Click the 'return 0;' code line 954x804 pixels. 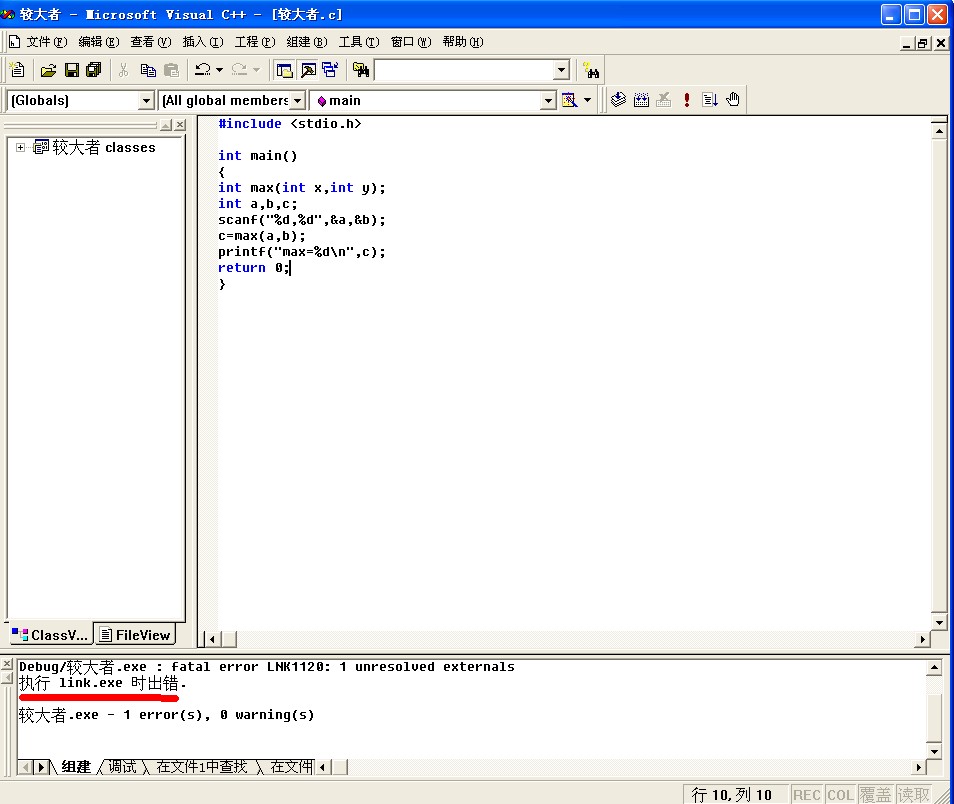click(x=254, y=268)
